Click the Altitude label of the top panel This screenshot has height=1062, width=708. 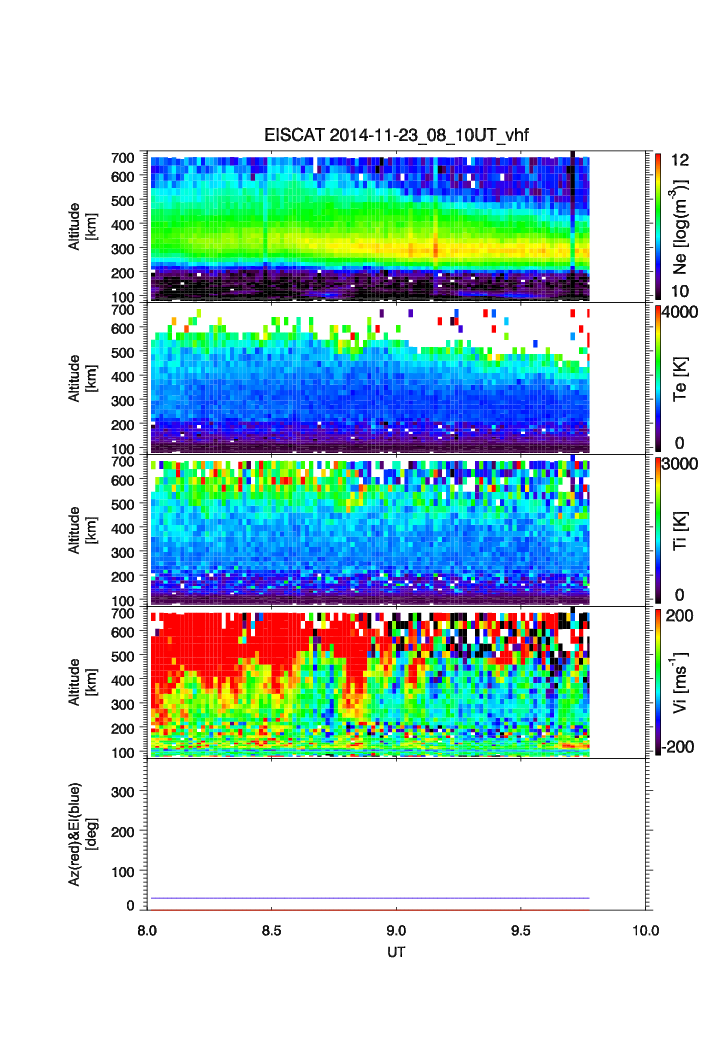point(81,227)
